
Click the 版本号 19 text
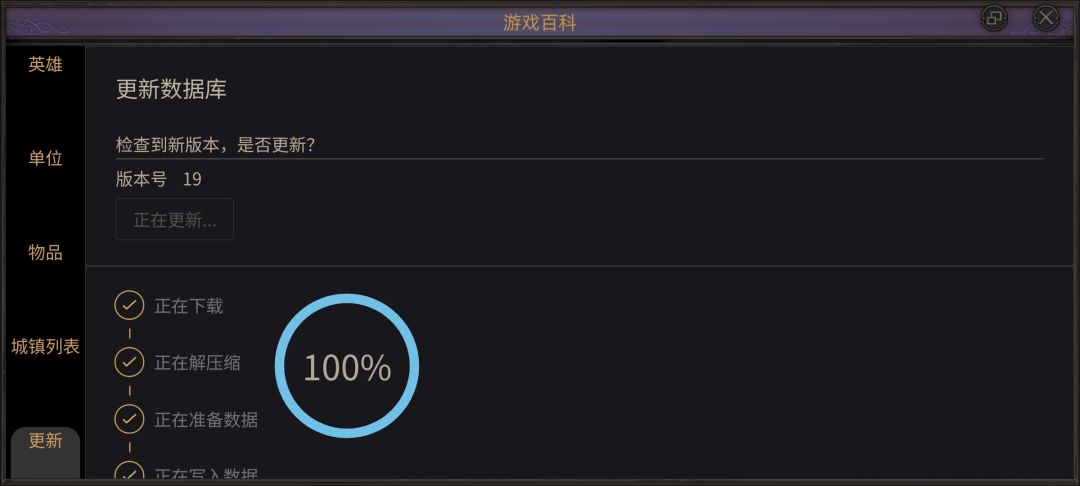(159, 179)
